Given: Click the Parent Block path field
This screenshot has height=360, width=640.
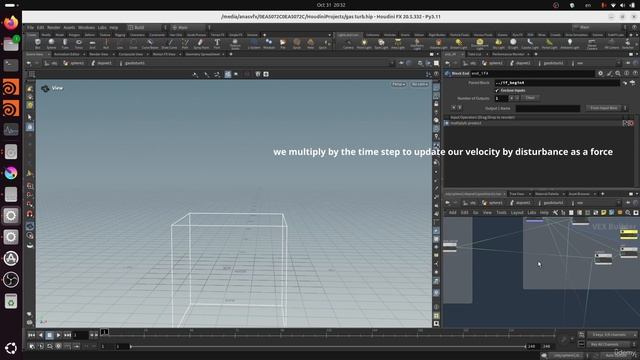Looking at the screenshot, I should [557, 82].
